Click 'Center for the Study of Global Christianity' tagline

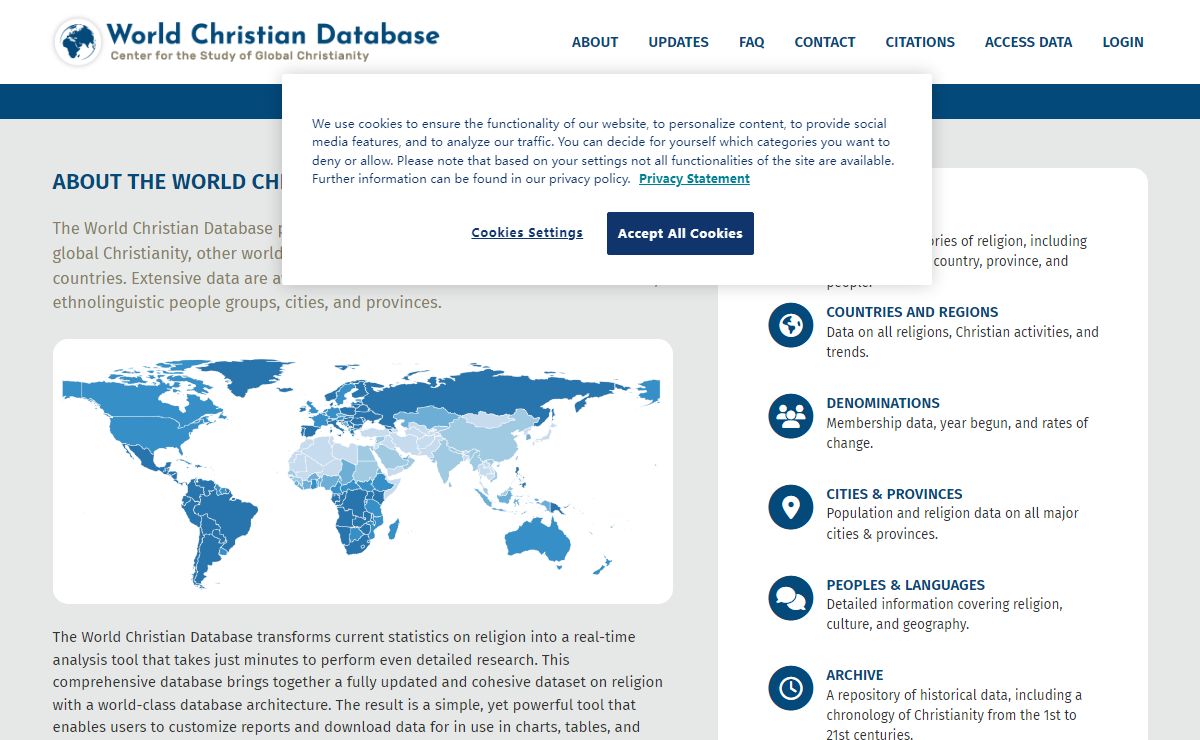pos(240,56)
